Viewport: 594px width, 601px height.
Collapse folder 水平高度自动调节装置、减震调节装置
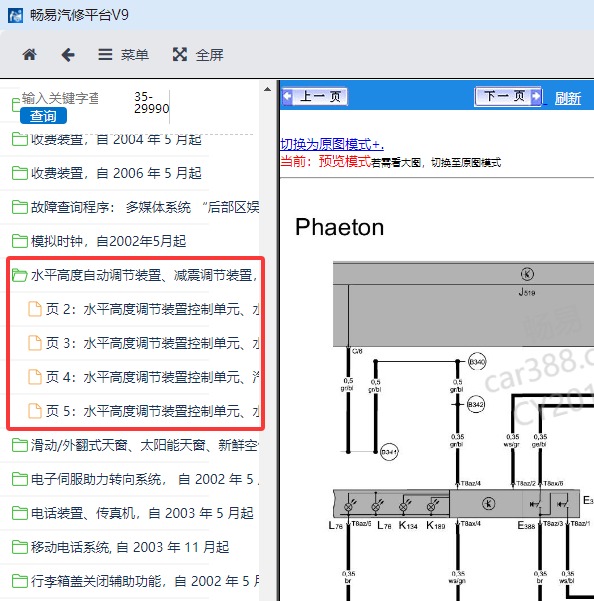tap(135, 275)
